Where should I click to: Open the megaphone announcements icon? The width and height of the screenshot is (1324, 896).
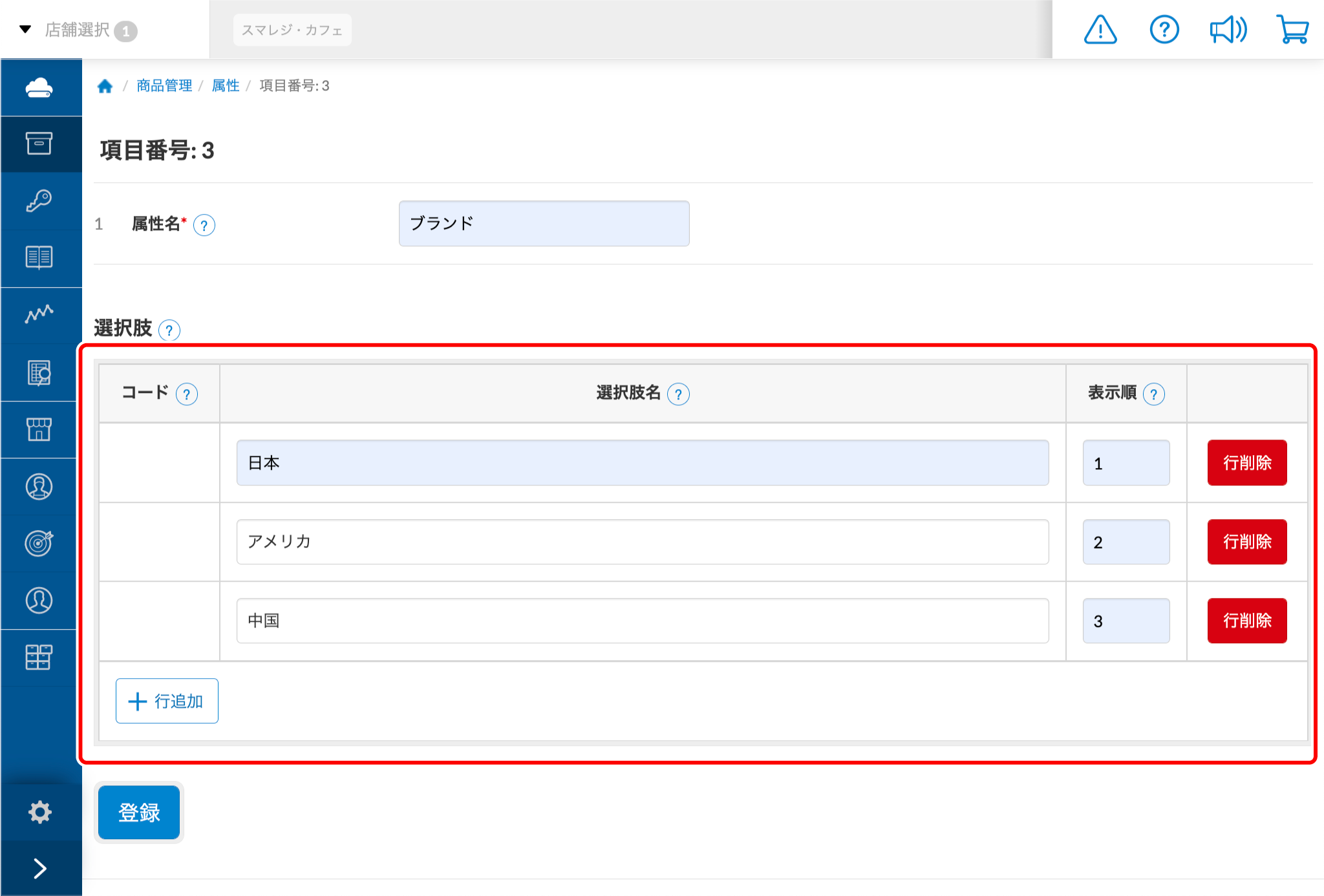click(x=1228, y=30)
